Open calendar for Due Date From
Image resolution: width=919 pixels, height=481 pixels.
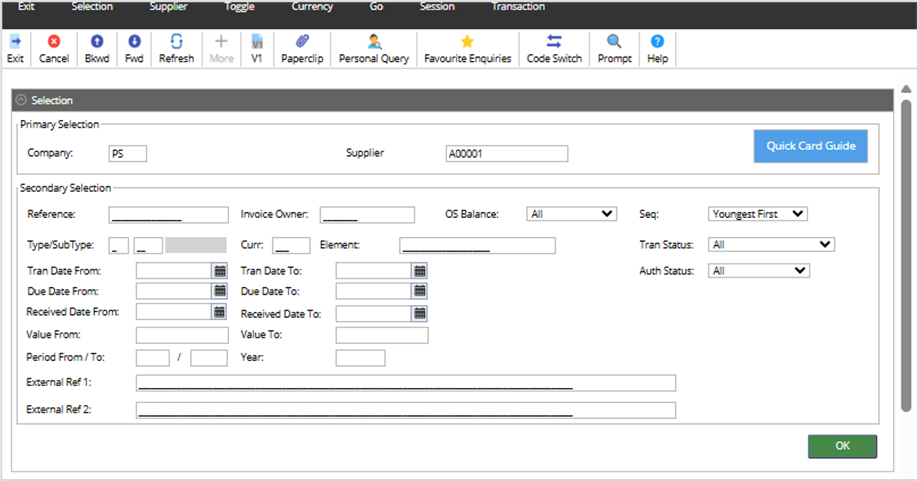(x=220, y=291)
